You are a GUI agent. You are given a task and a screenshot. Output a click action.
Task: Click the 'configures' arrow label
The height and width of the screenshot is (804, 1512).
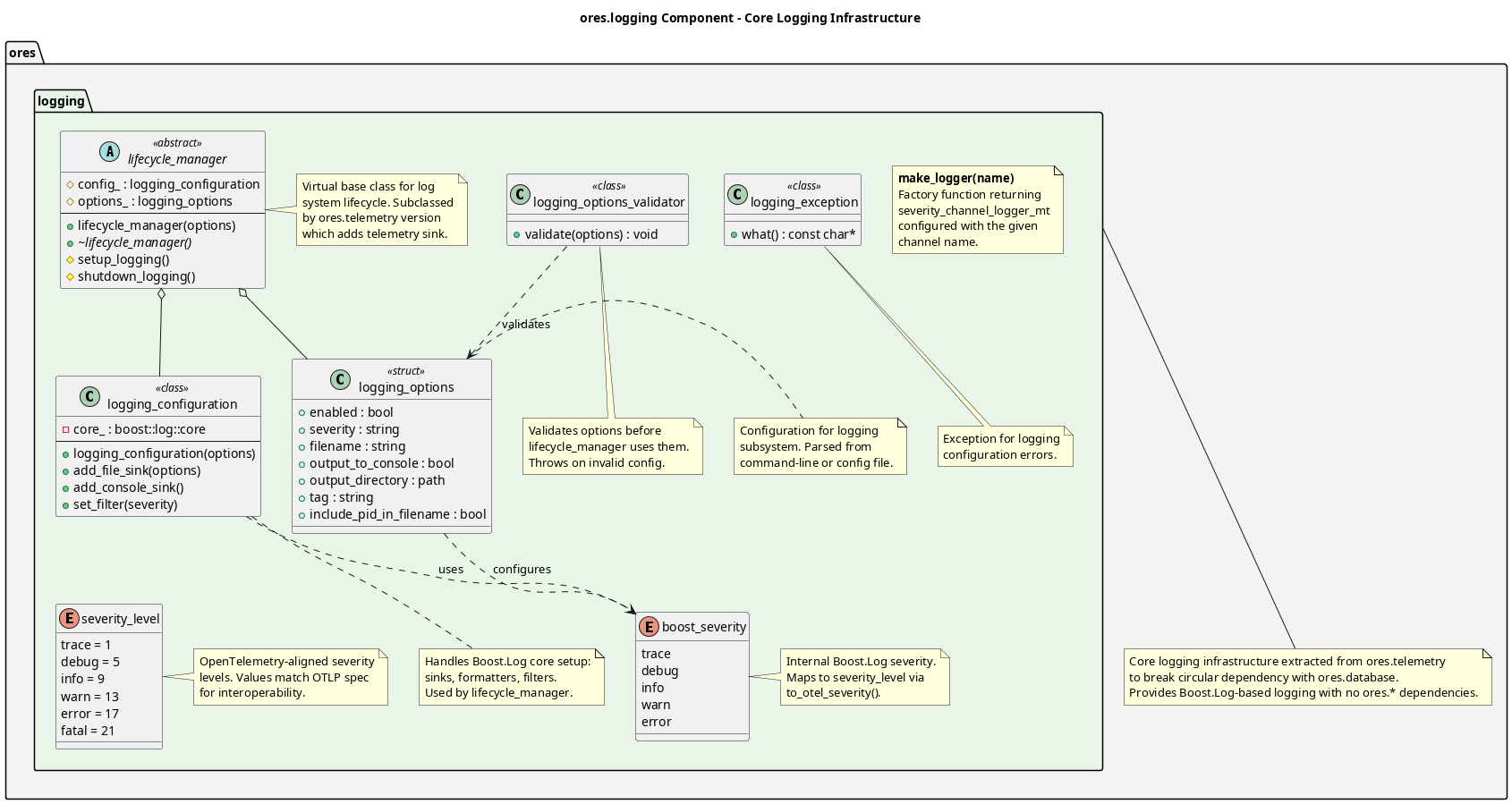(x=522, y=569)
